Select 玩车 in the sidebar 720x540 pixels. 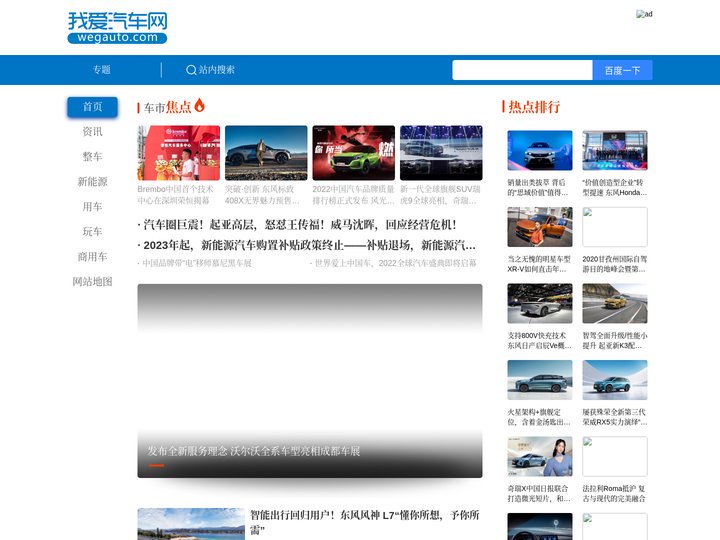(x=92, y=231)
